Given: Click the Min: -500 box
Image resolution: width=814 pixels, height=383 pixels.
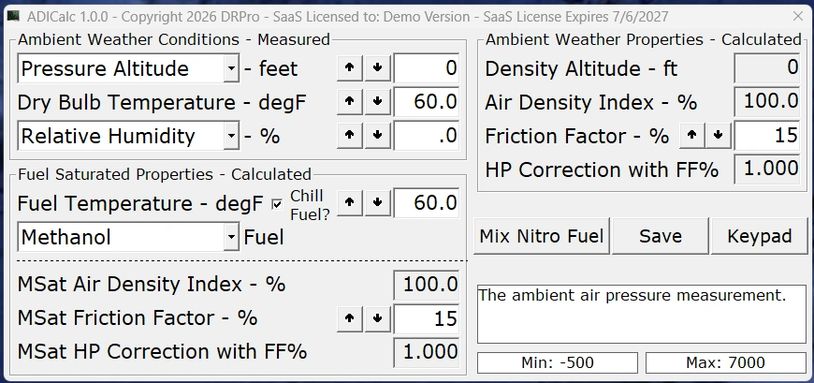Looking at the screenshot, I should 557,363.
